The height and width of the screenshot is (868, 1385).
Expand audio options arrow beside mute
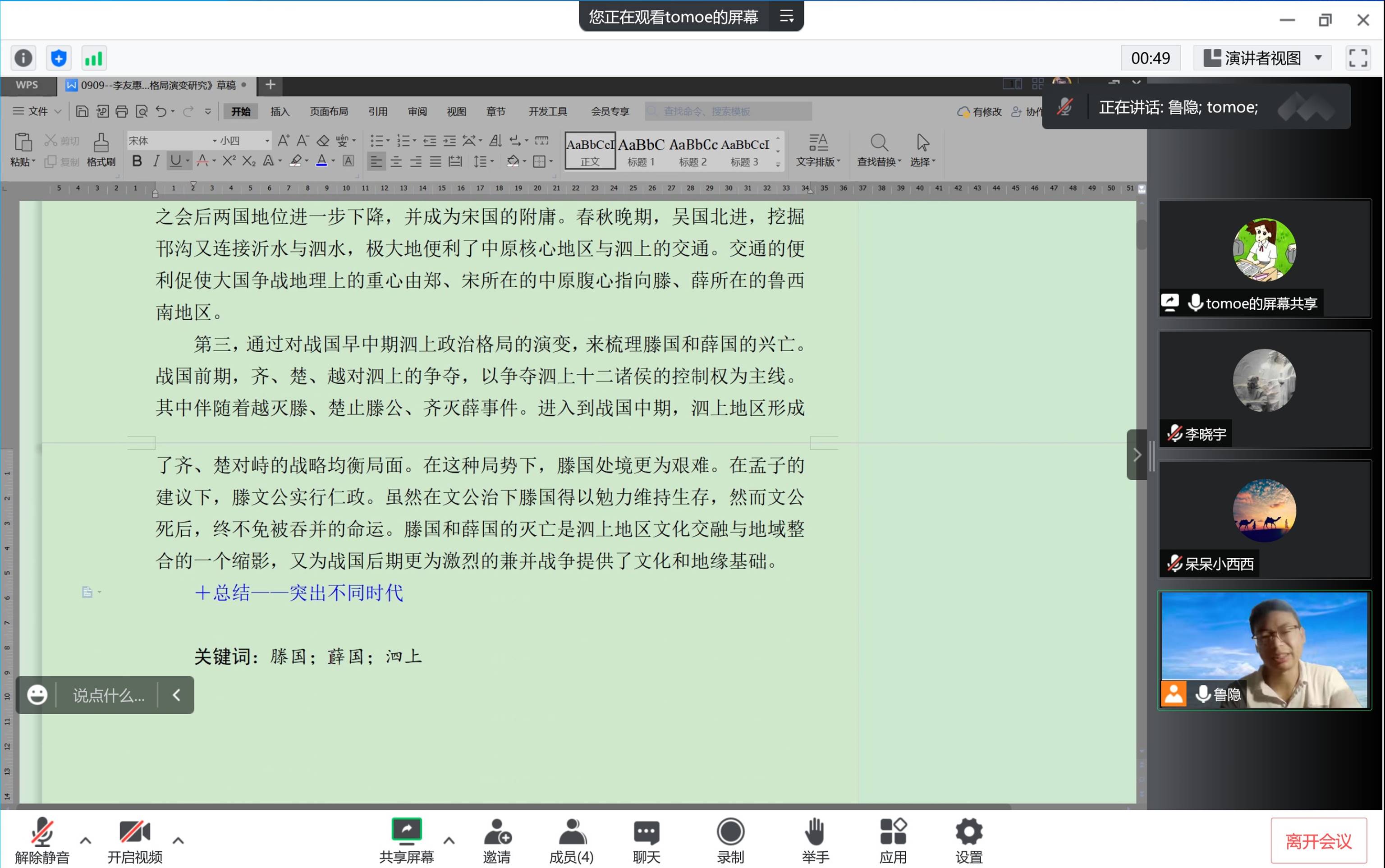point(86,840)
